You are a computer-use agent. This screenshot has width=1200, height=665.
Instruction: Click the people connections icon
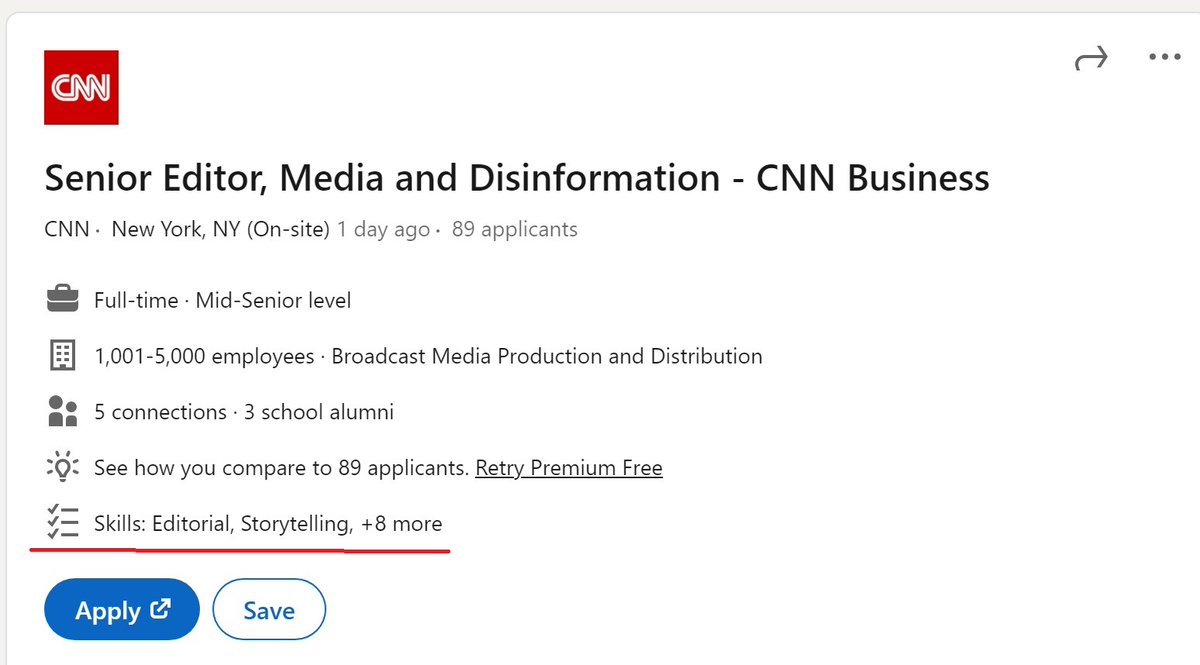62,411
